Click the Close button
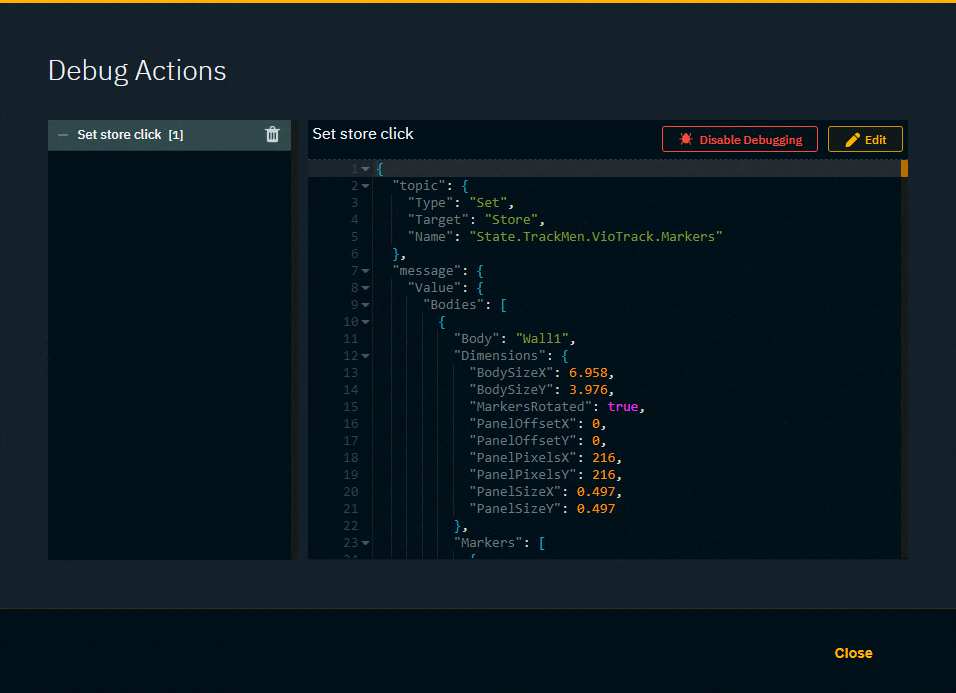 pos(853,653)
